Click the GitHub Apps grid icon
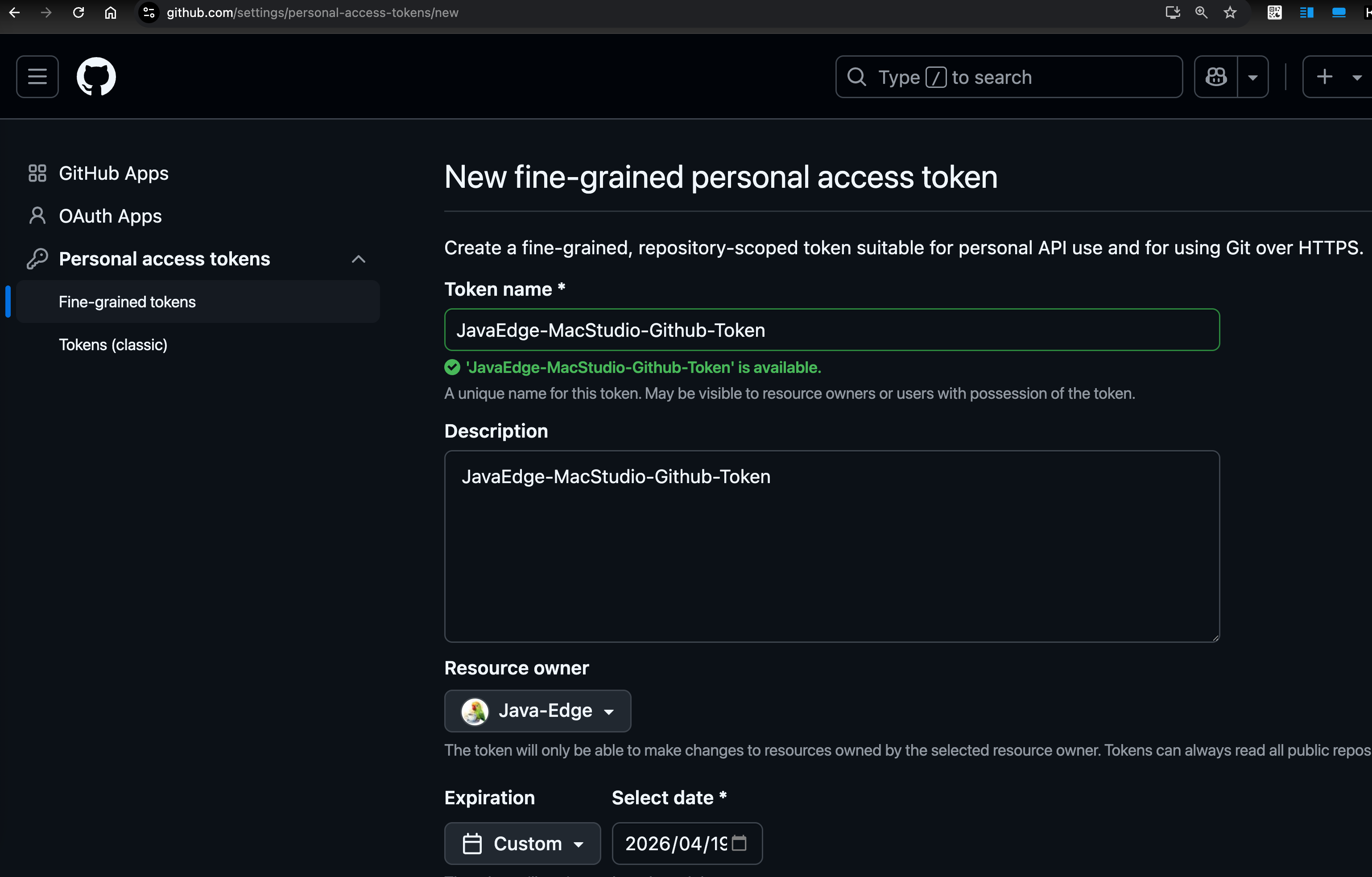 (37, 173)
